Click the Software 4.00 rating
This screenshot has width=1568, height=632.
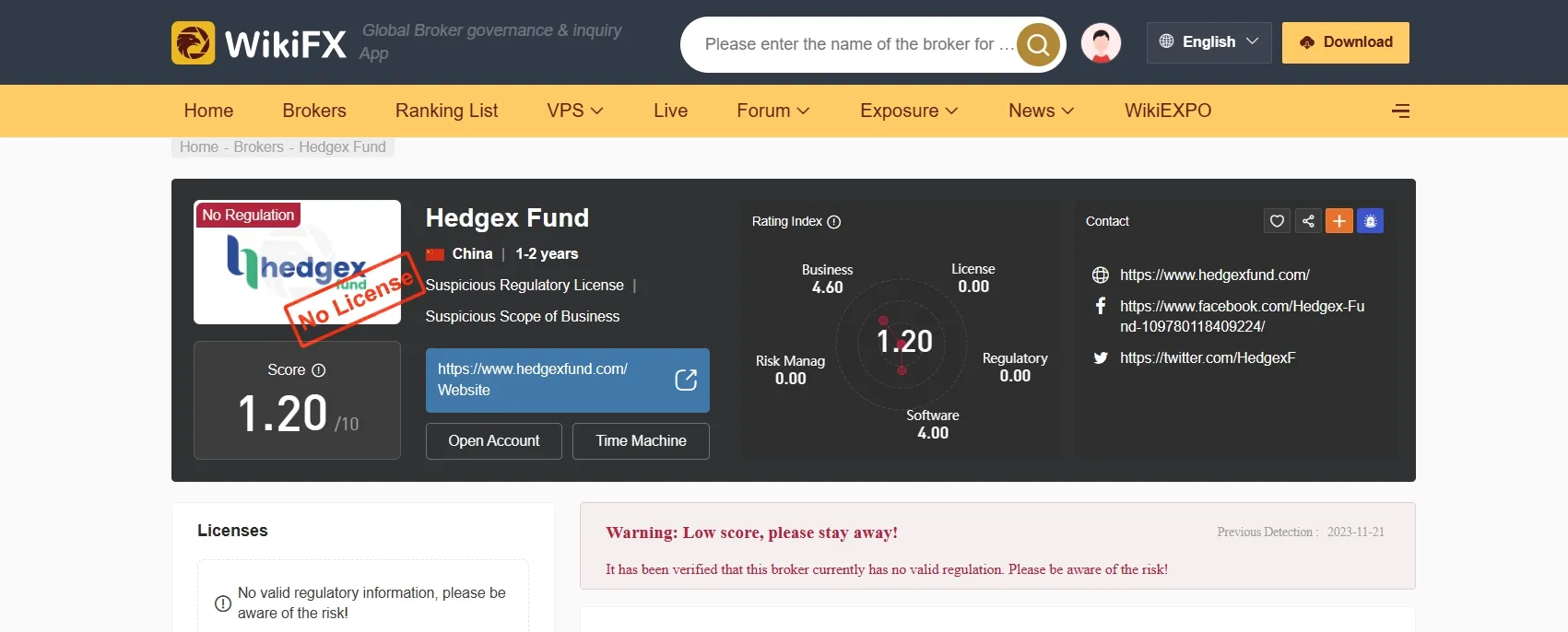pos(933,424)
